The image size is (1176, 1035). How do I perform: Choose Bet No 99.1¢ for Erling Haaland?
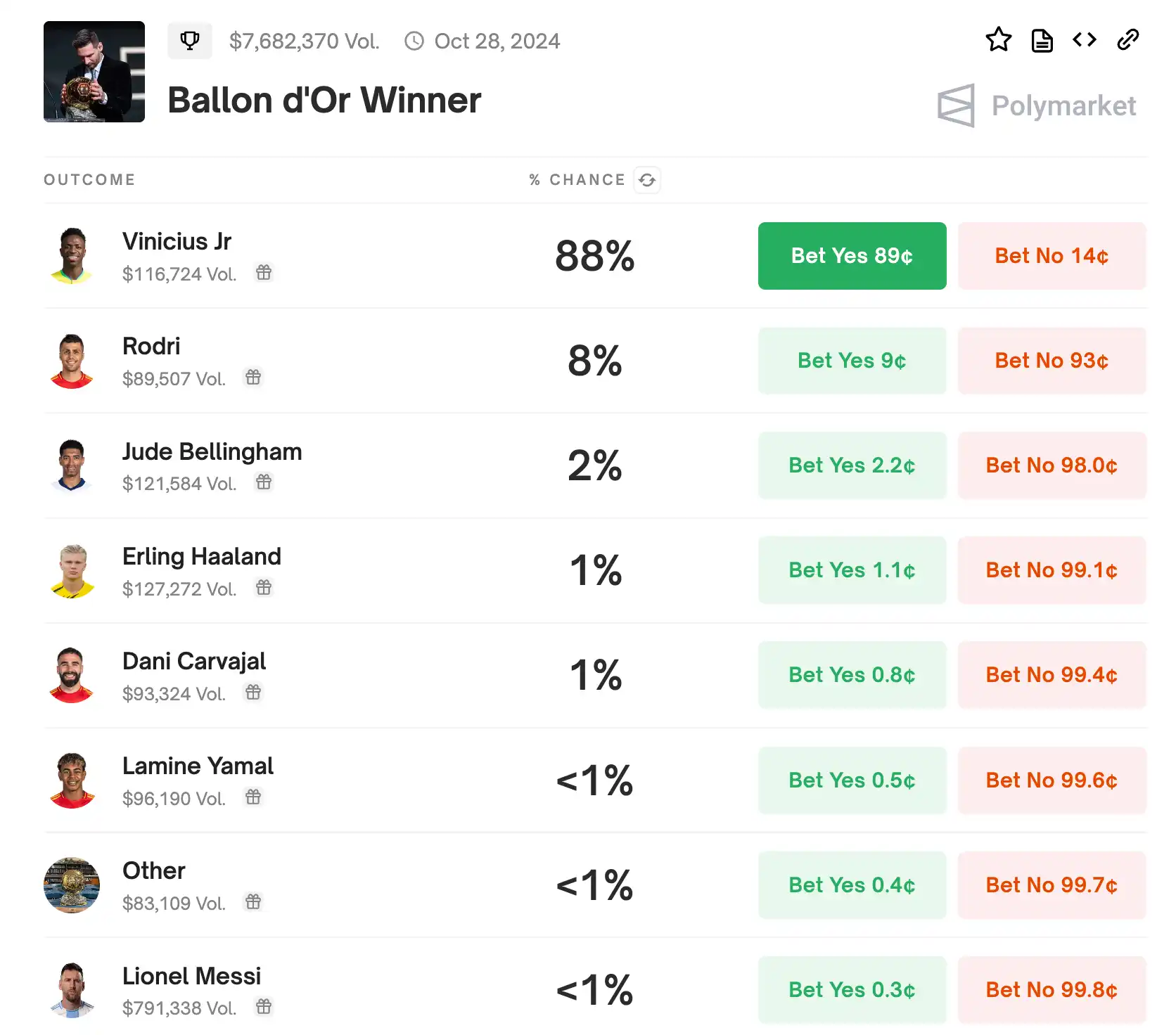click(1052, 570)
